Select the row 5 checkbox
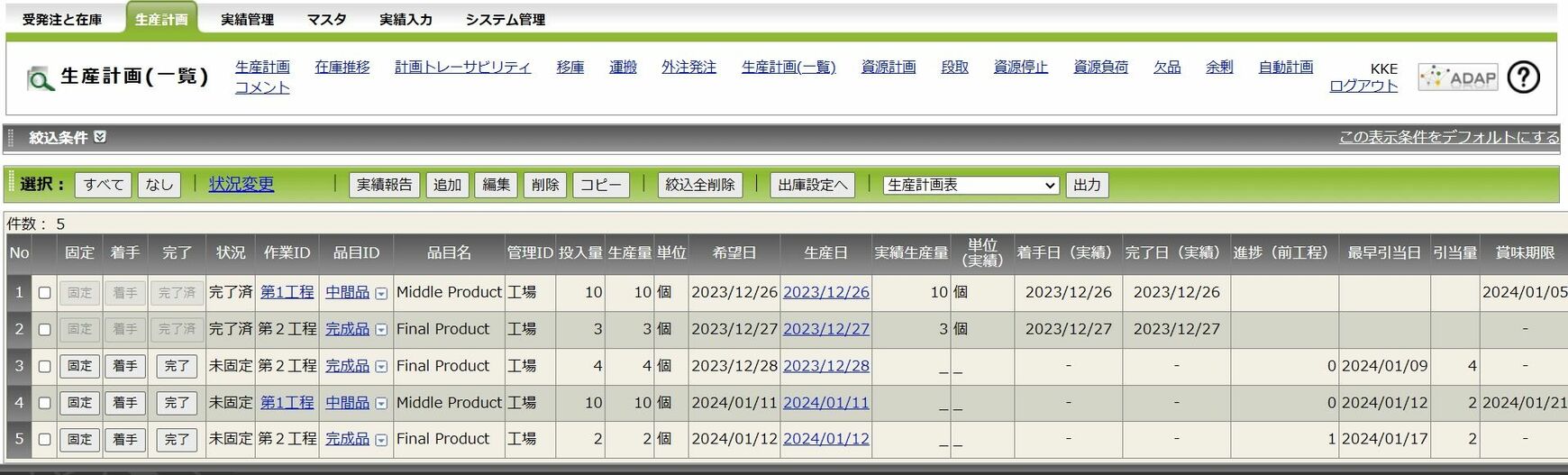Viewport: 1568px width, 475px height. coord(44,440)
